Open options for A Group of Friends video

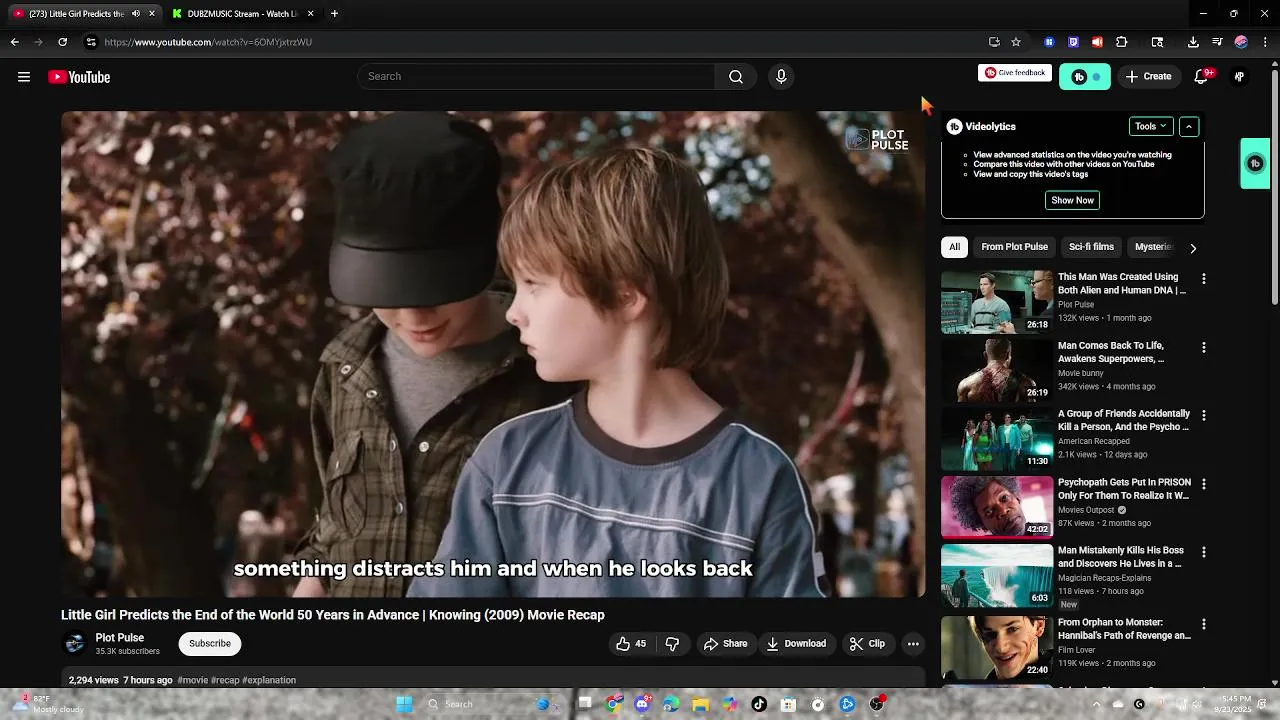pyautogui.click(x=1204, y=416)
